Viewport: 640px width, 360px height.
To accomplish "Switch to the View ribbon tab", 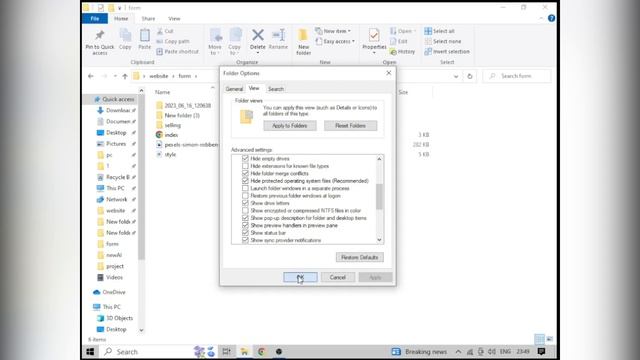I will pyautogui.click(x=174, y=19).
